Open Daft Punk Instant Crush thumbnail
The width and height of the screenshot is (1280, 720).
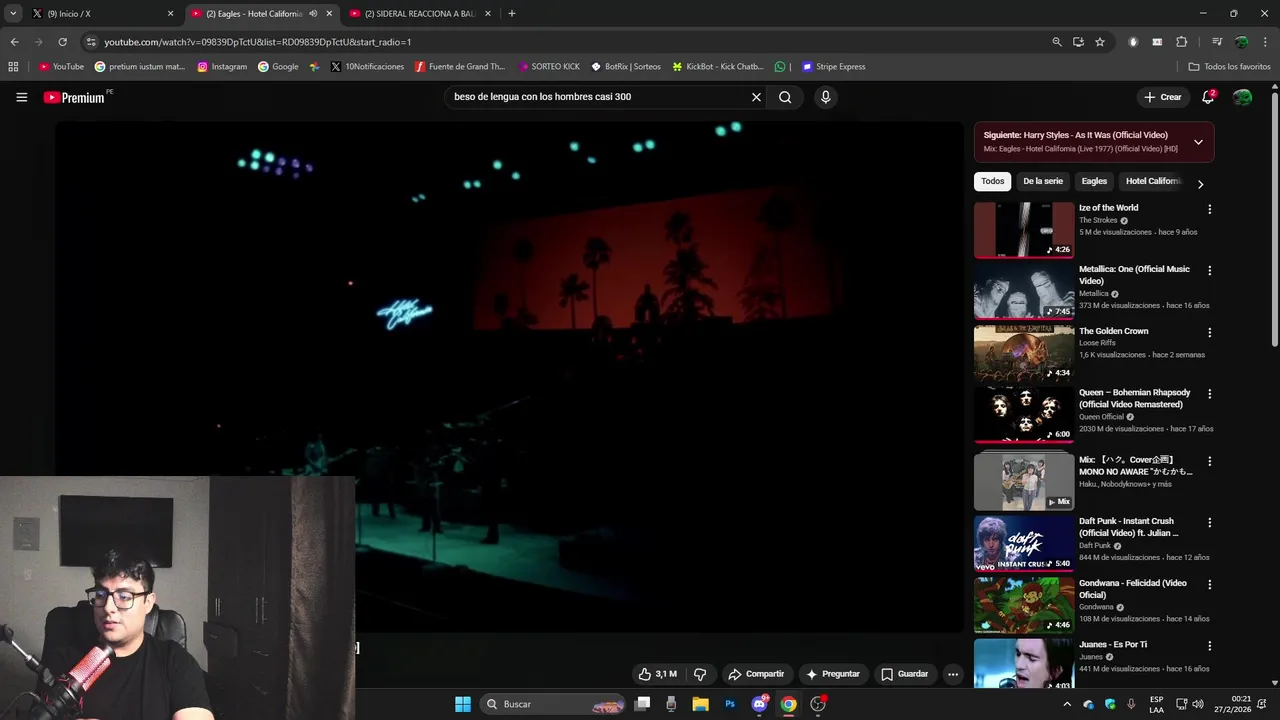pos(1024,543)
